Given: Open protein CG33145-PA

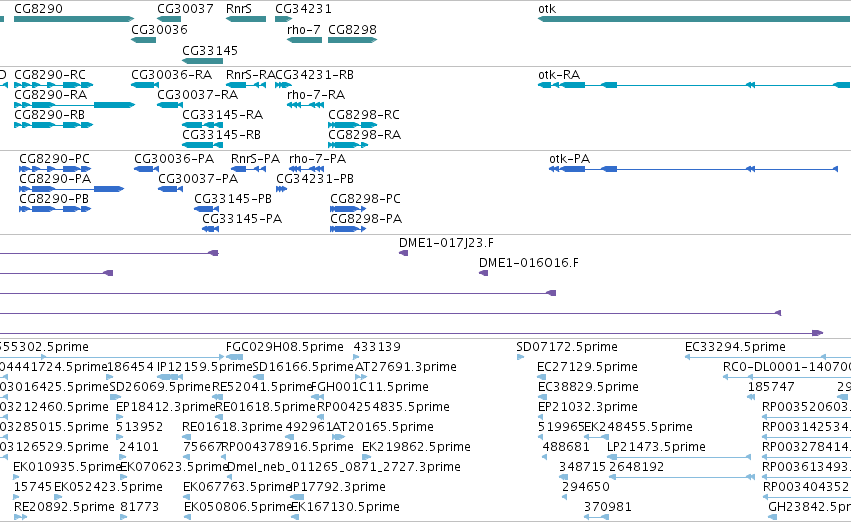Looking at the screenshot, I should [x=242, y=219].
